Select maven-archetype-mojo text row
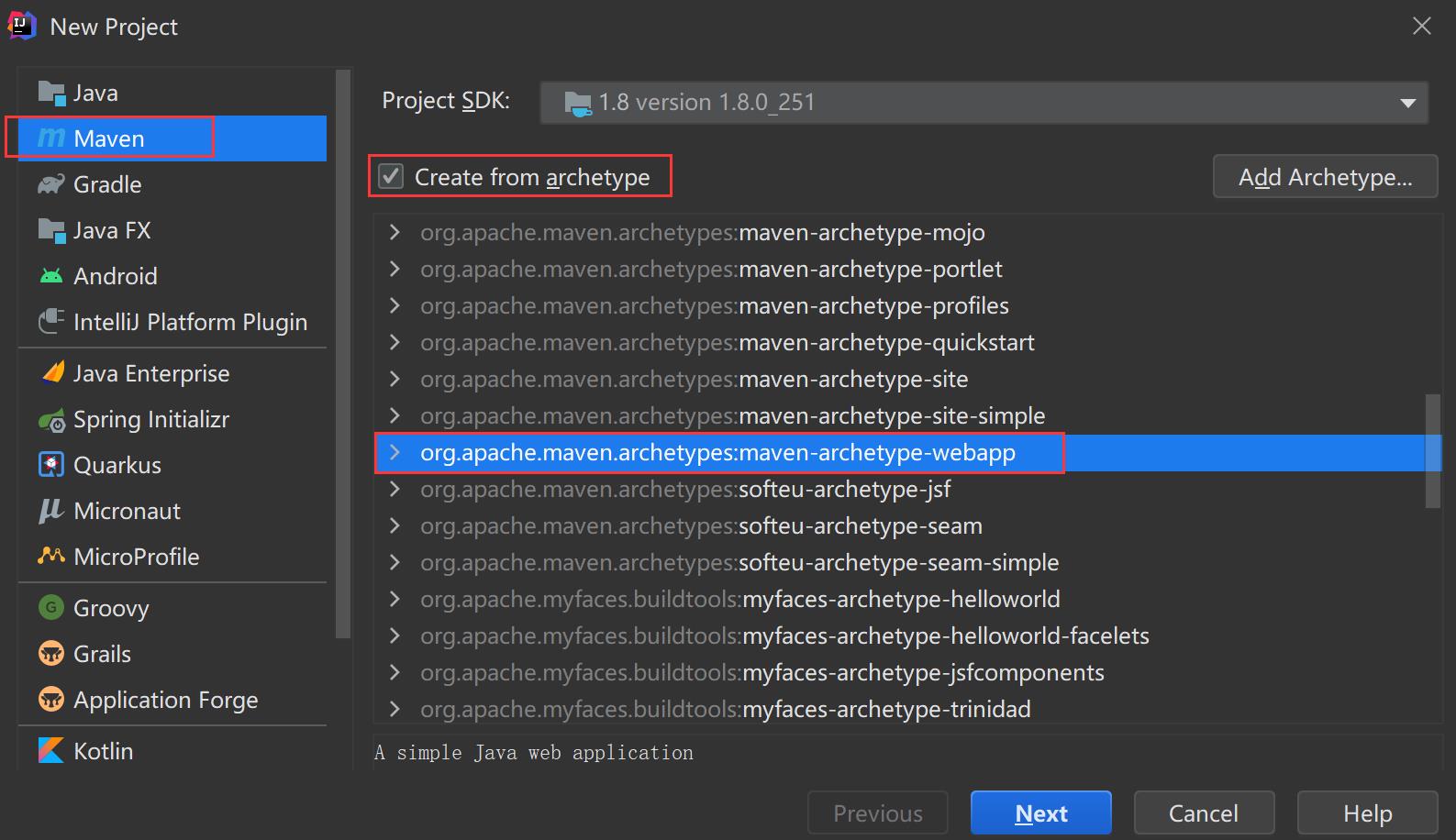Screen dimensions: 1456x840 click(x=703, y=232)
